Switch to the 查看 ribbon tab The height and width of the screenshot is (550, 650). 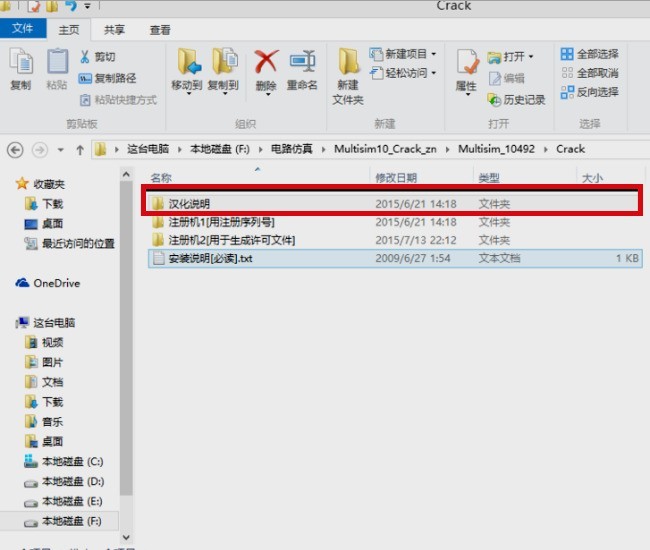pos(161,31)
